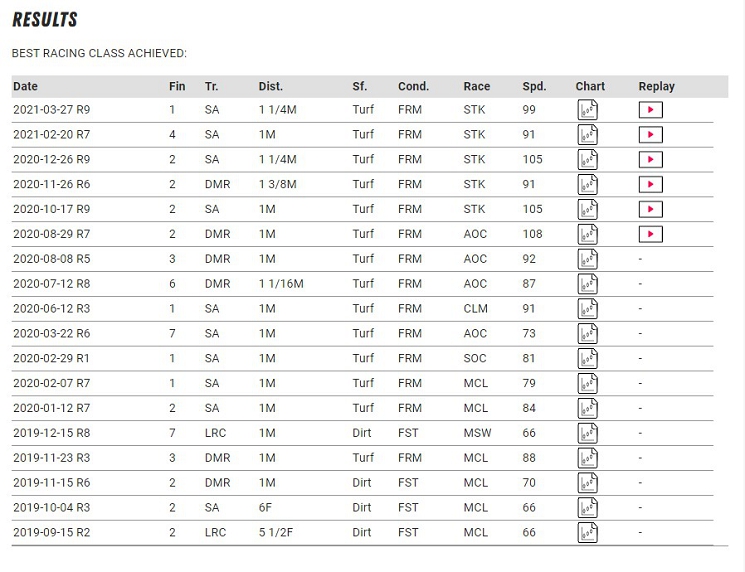Open chart for 2019-11-23 R3 race
Screen dimensions: 745x572
point(587,458)
